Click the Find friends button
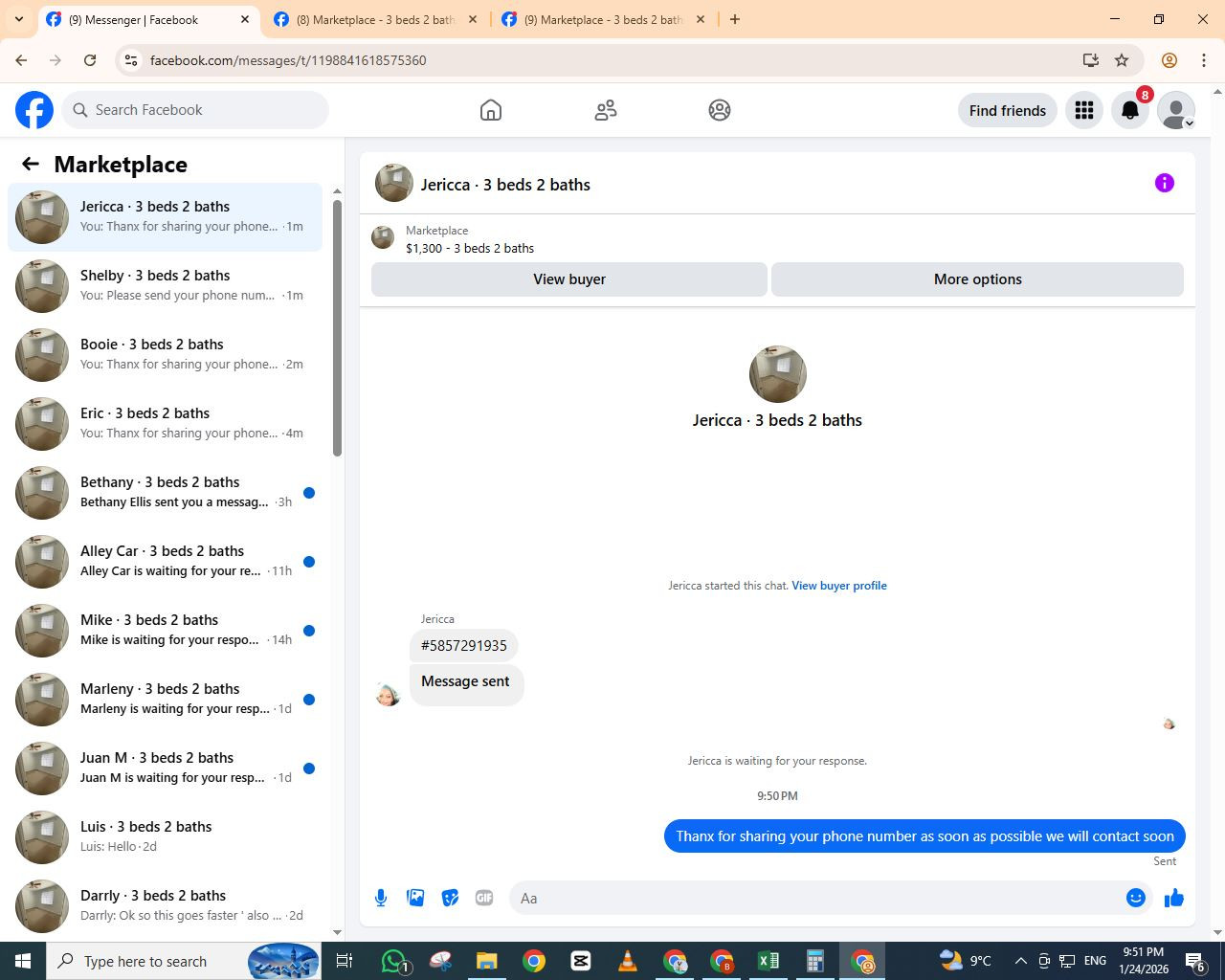Viewport: 1225px width, 980px height. click(1008, 110)
